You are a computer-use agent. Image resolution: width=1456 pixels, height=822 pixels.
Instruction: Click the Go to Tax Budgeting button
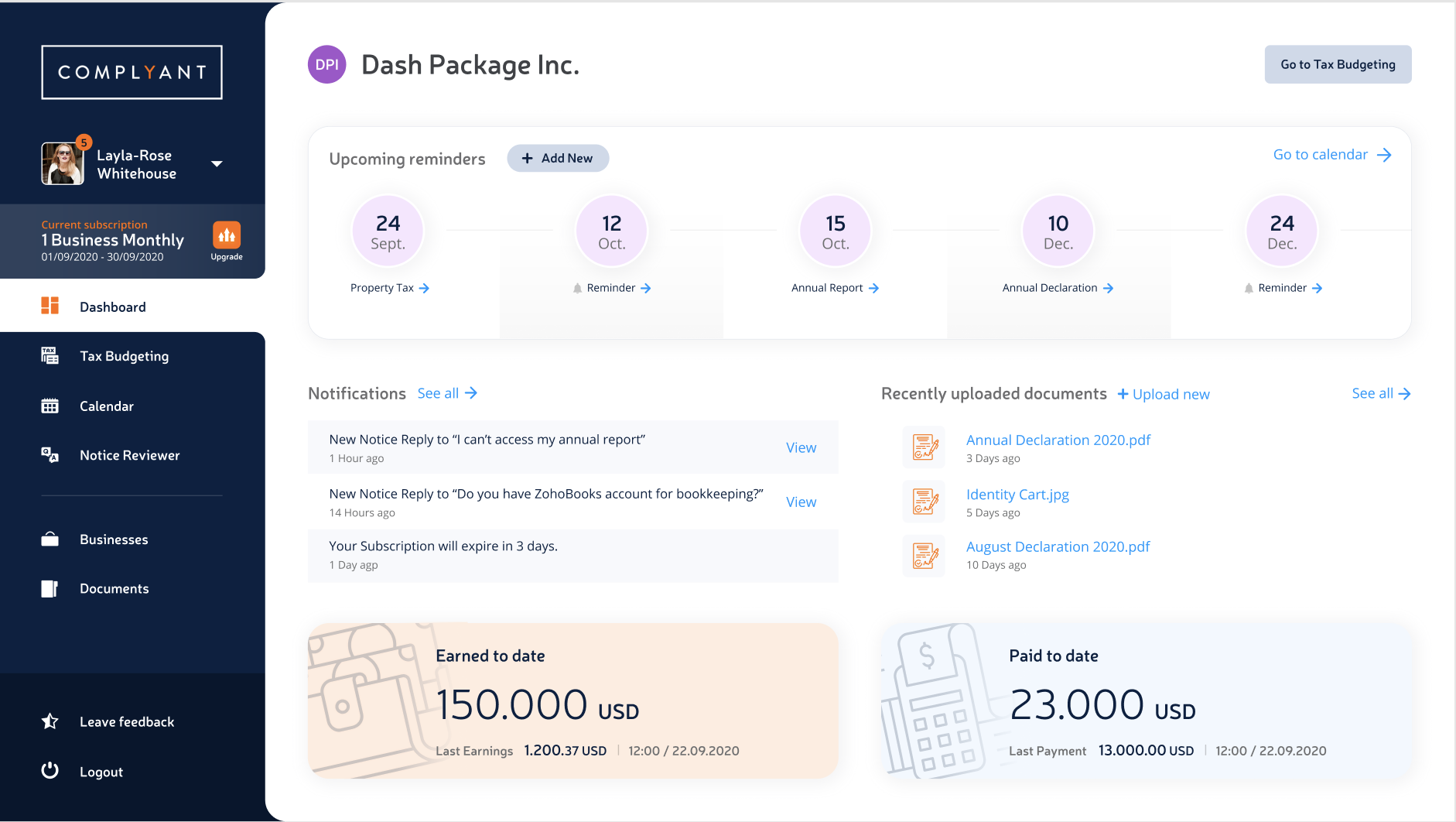(x=1338, y=64)
